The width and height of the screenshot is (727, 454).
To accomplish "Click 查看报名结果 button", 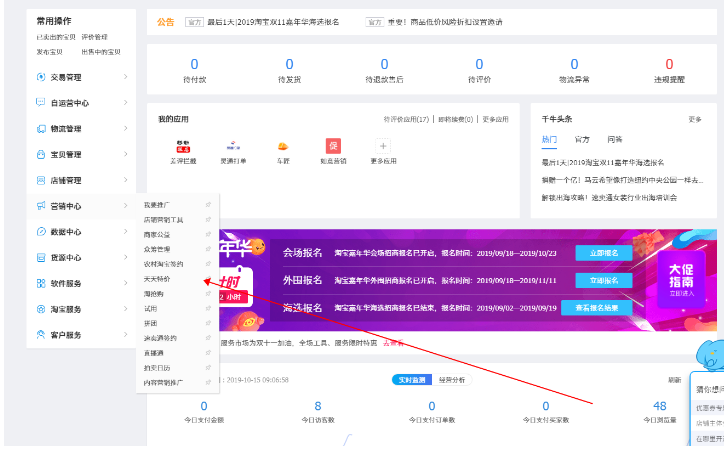I will (x=596, y=308).
